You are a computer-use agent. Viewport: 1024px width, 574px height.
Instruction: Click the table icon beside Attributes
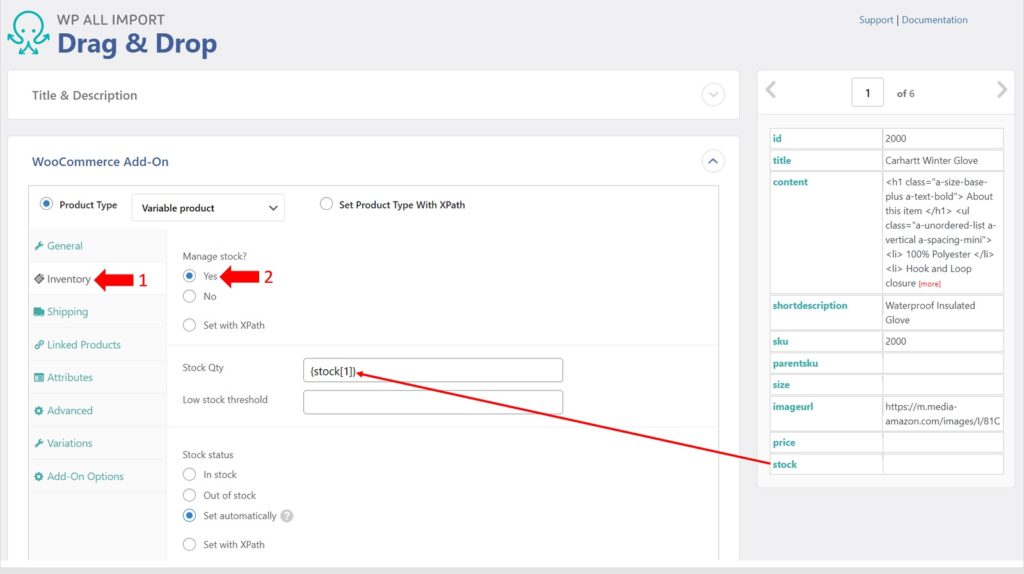[x=39, y=377]
